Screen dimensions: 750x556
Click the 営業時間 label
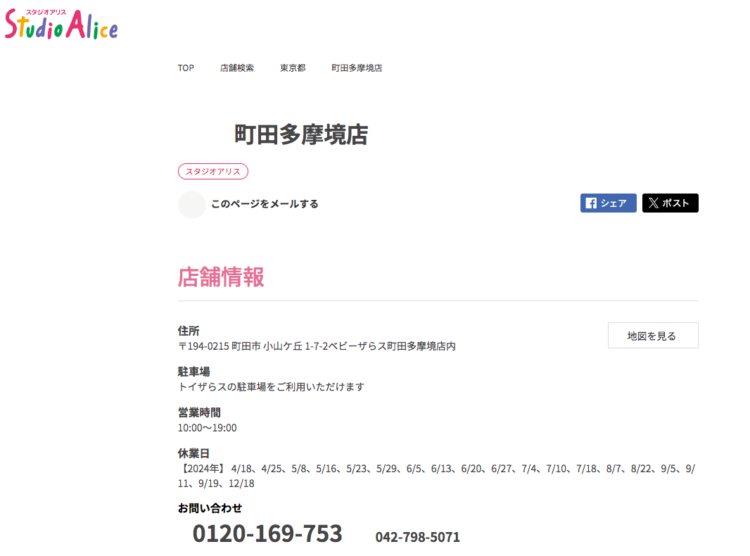199,412
